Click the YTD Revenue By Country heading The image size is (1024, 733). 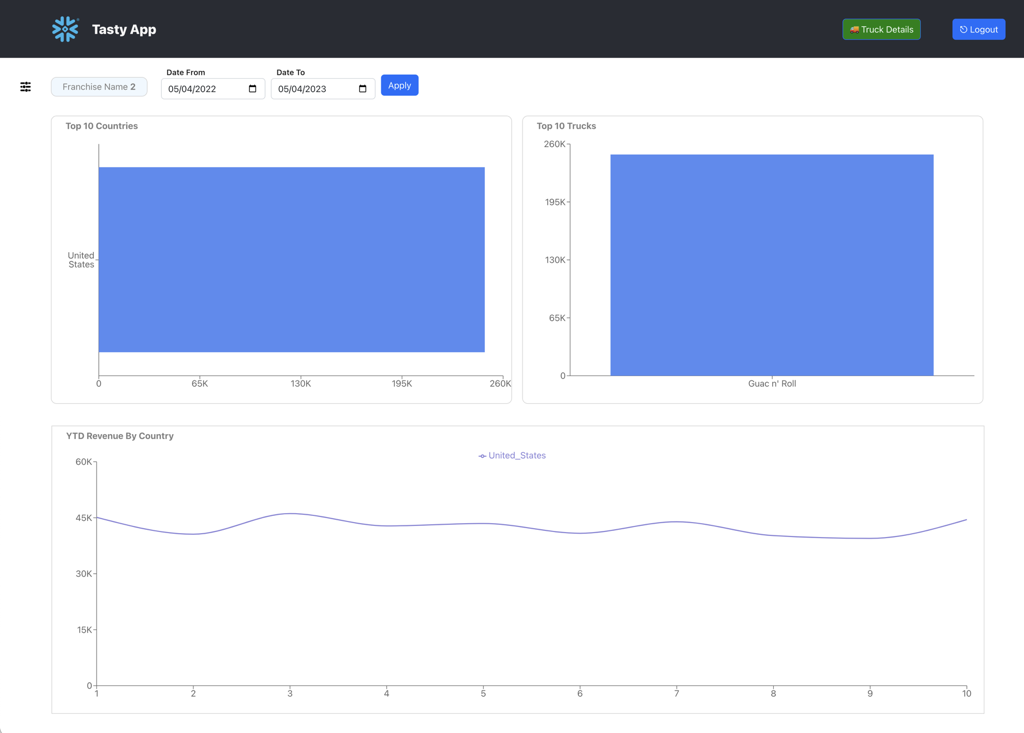[x=120, y=436]
